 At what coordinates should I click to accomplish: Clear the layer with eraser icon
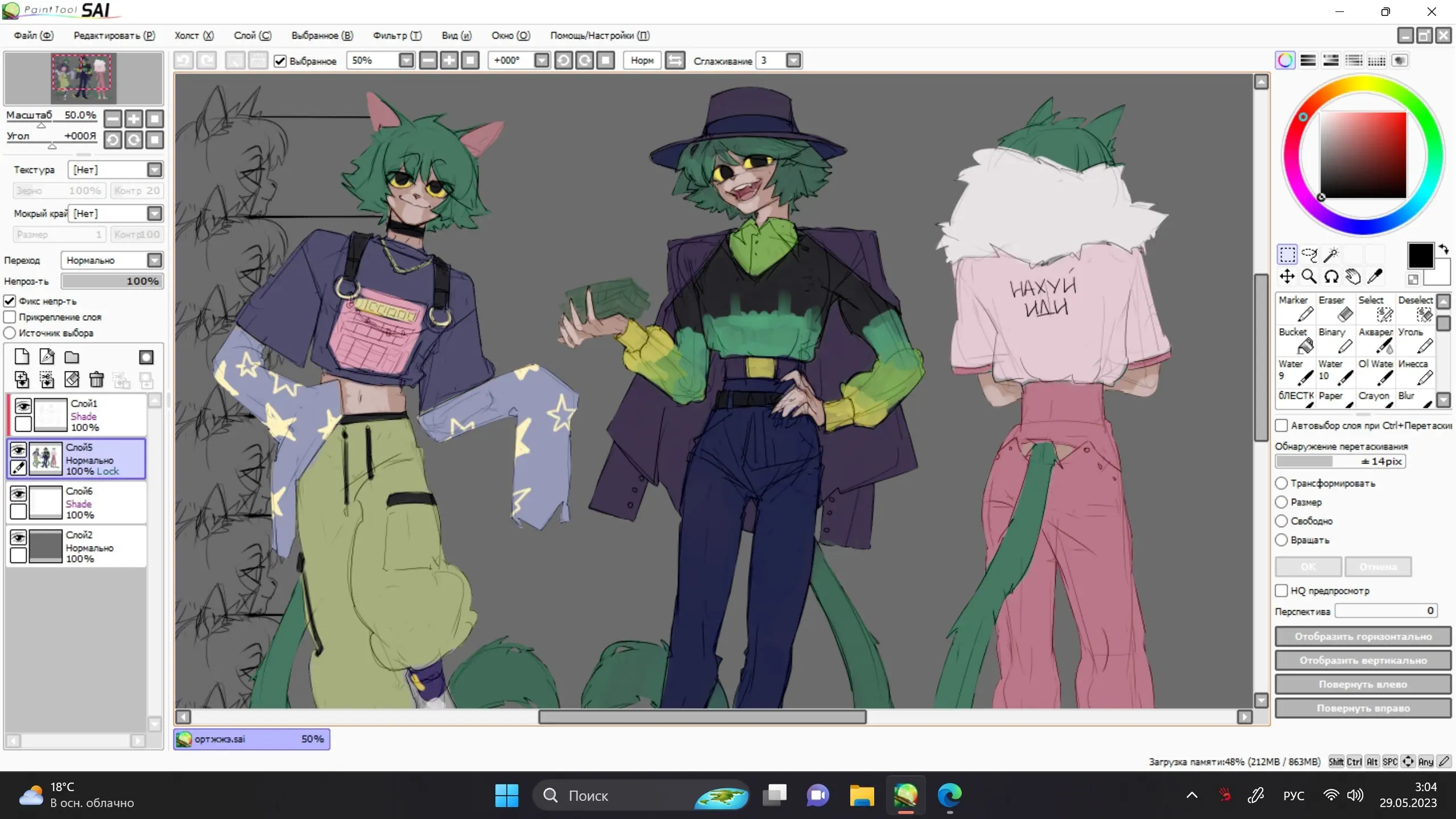coord(72,379)
